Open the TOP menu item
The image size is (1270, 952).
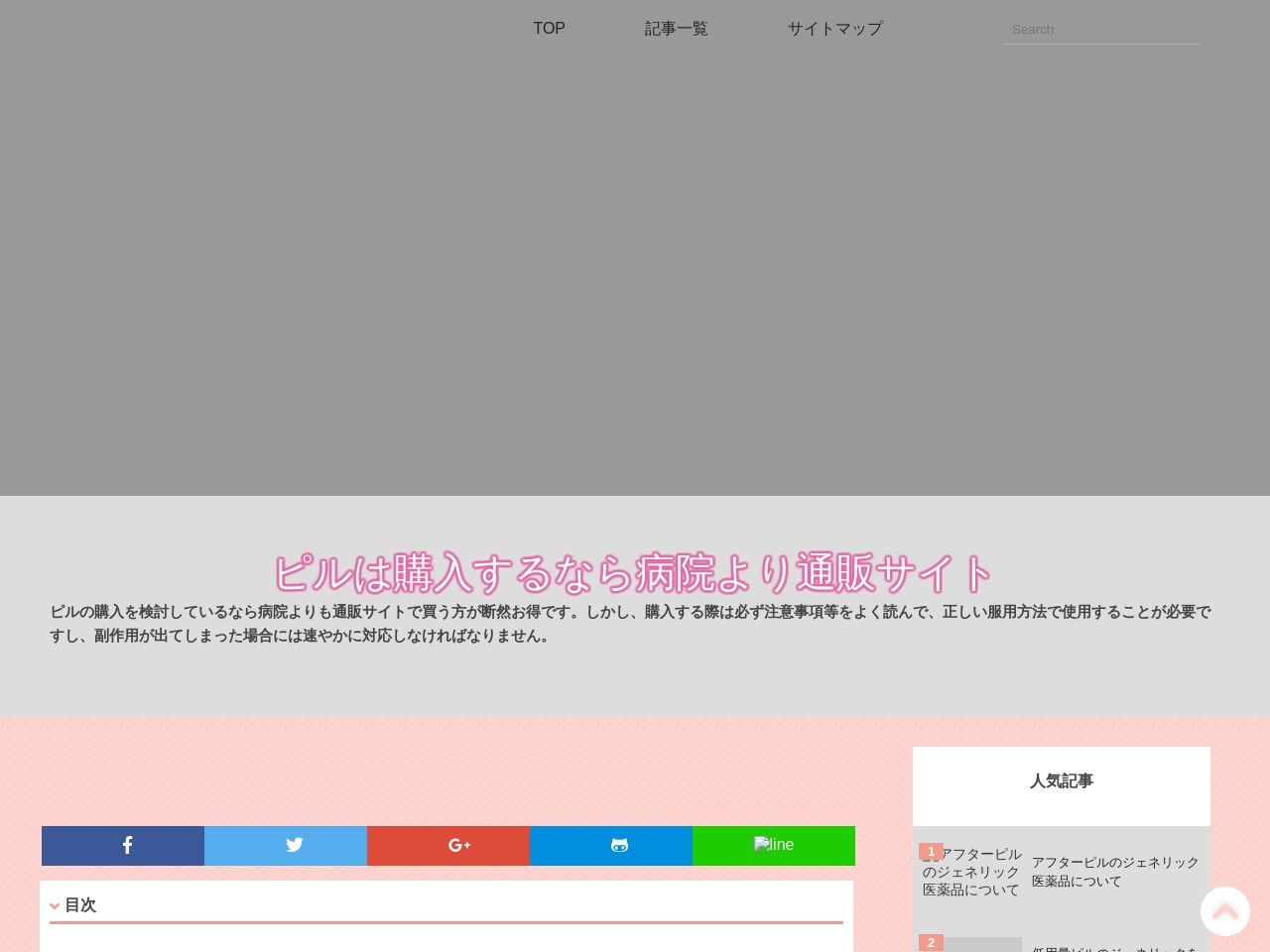pyautogui.click(x=549, y=29)
